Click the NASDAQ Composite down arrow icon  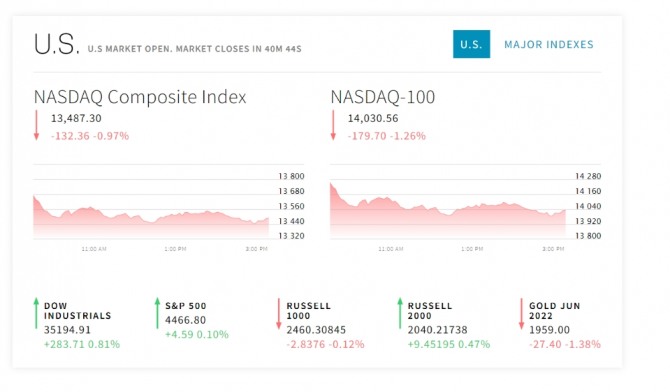36,125
